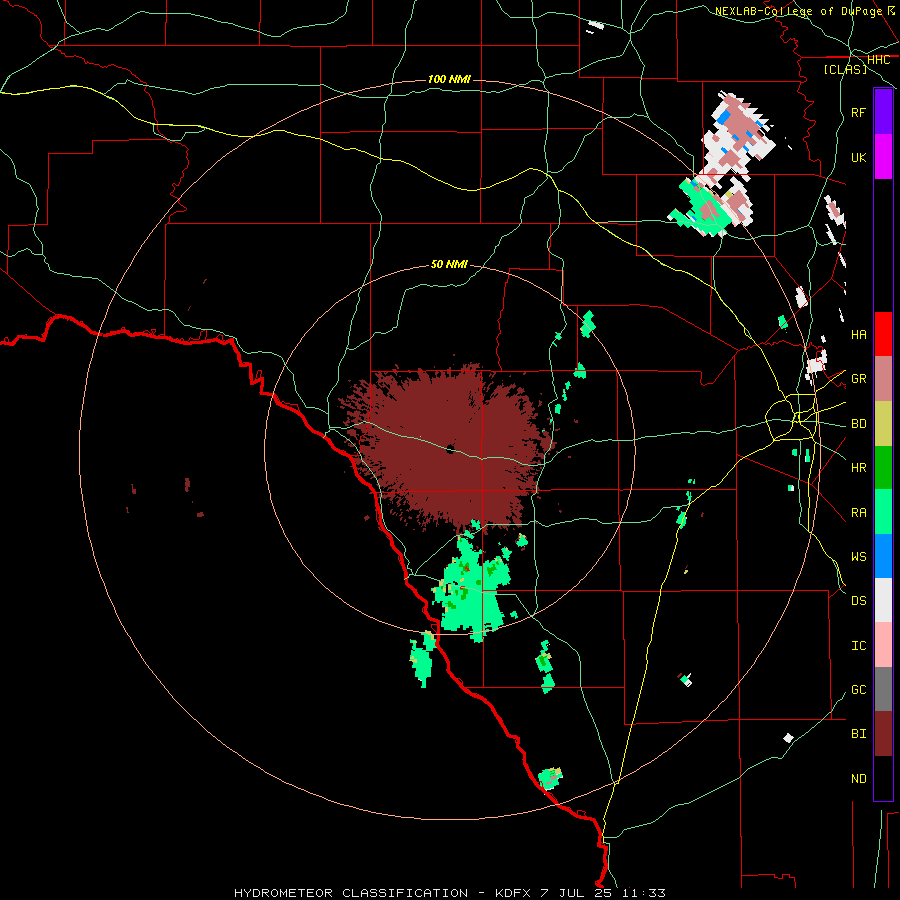
Task: Click the 'BD' legend label
Action: pyautogui.click(x=858, y=423)
